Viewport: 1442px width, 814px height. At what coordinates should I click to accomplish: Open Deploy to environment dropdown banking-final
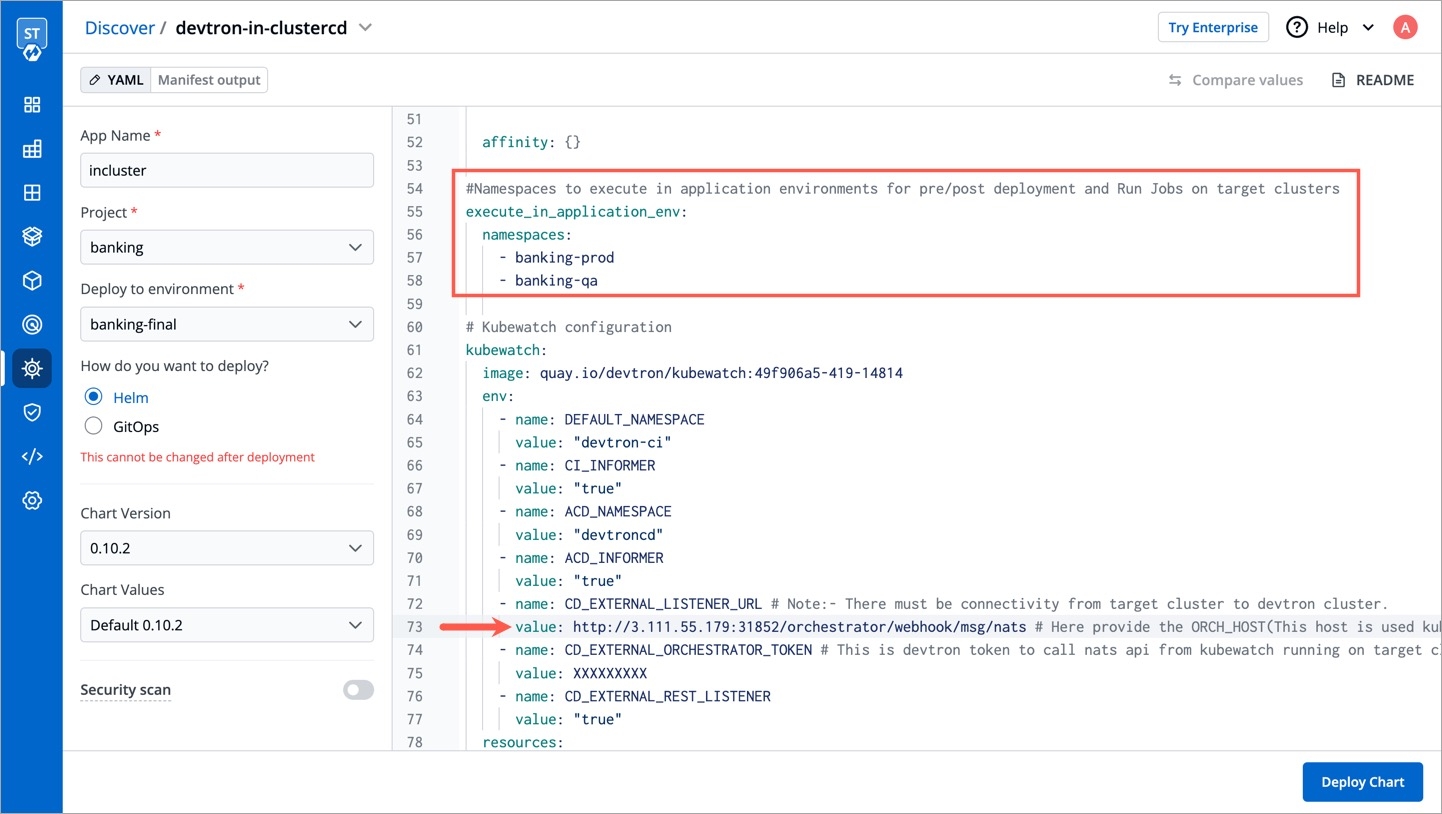227,324
